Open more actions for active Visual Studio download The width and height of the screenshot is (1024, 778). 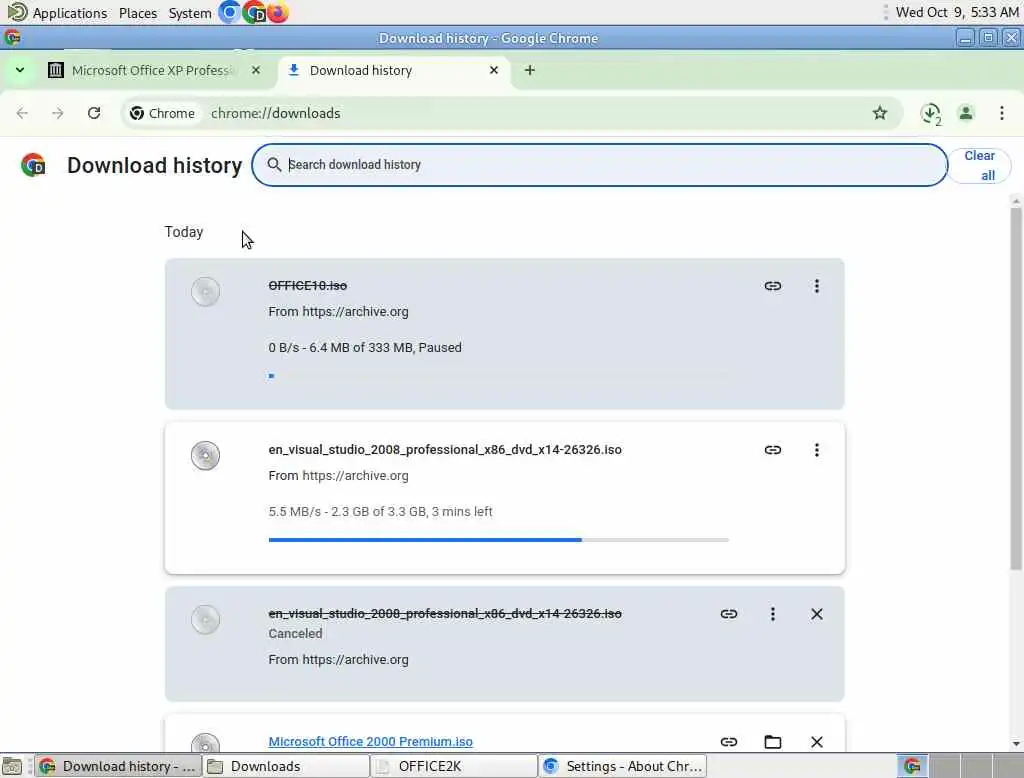[816, 450]
